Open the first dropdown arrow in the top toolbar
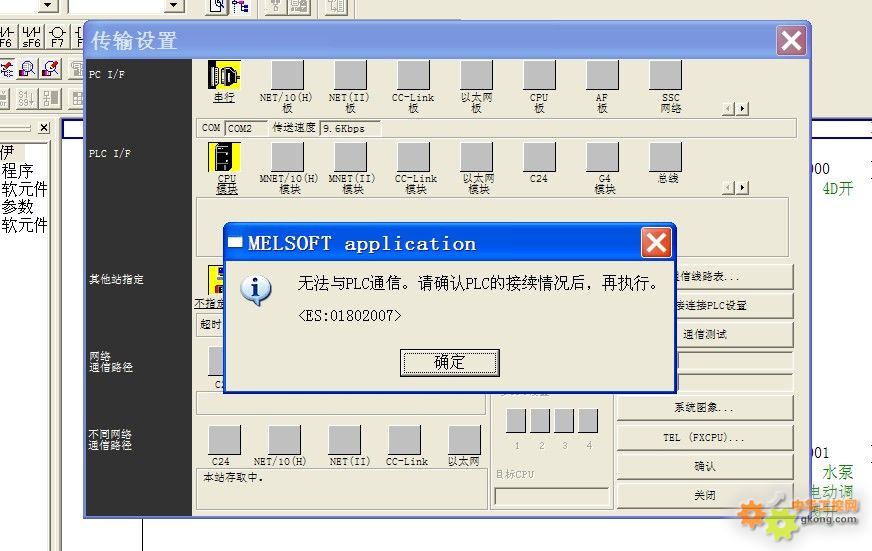Image resolution: width=872 pixels, height=551 pixels. tap(48, 6)
